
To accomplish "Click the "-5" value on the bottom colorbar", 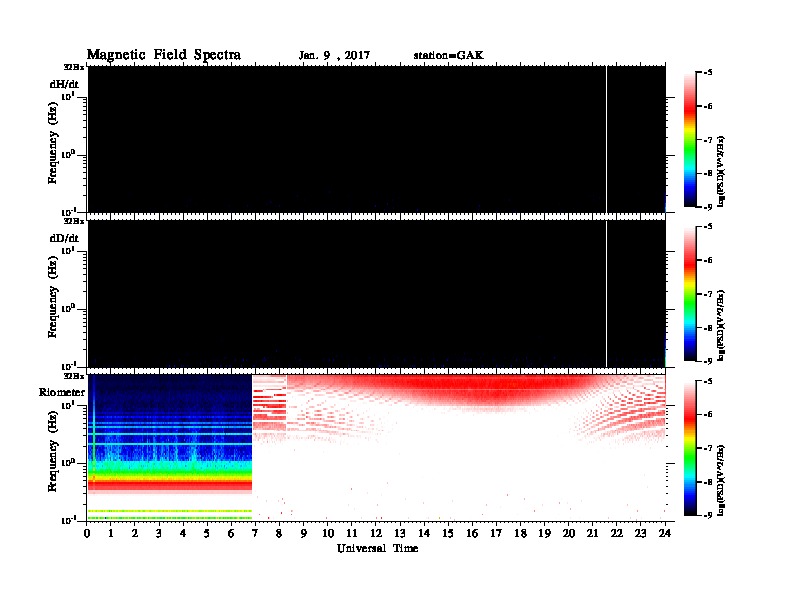I will click(x=707, y=381).
